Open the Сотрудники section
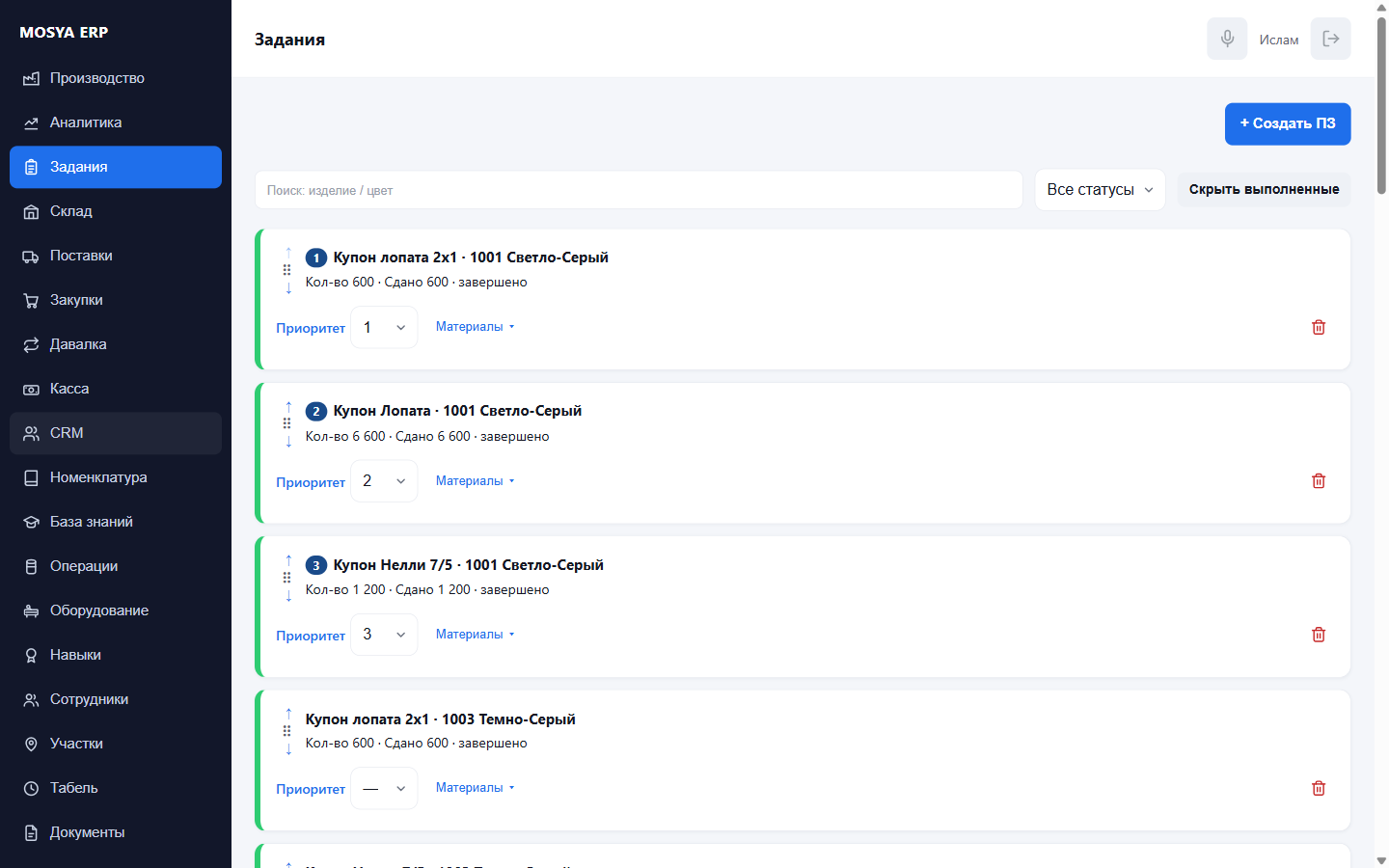1389x868 pixels. tap(116, 699)
